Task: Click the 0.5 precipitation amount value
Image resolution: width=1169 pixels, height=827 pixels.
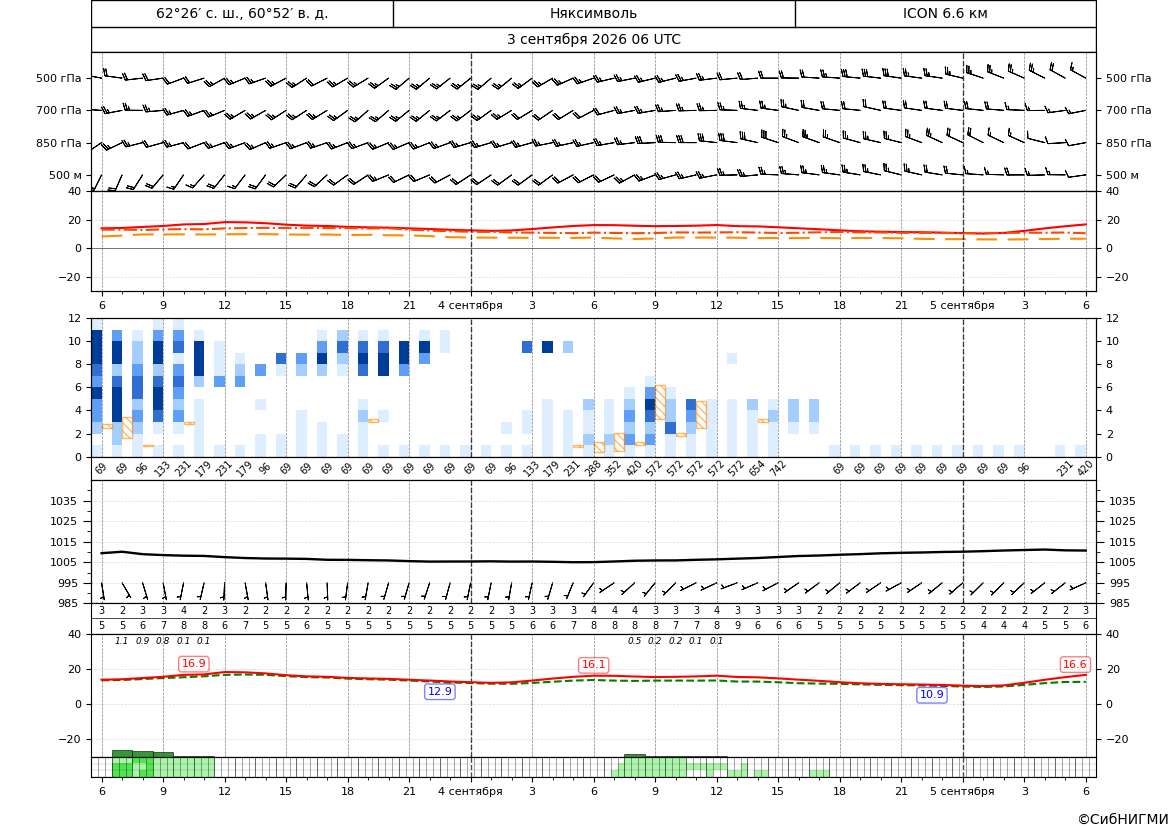Action: [x=634, y=641]
